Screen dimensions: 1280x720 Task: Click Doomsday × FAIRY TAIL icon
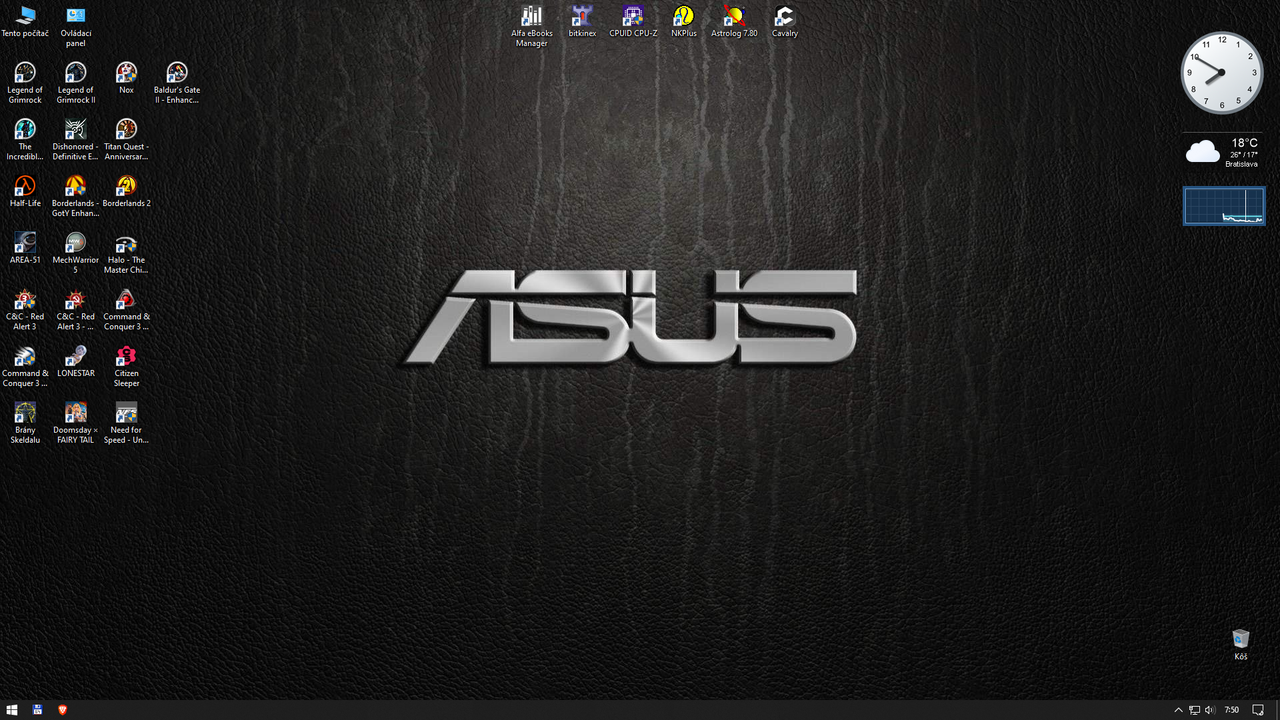click(x=75, y=423)
